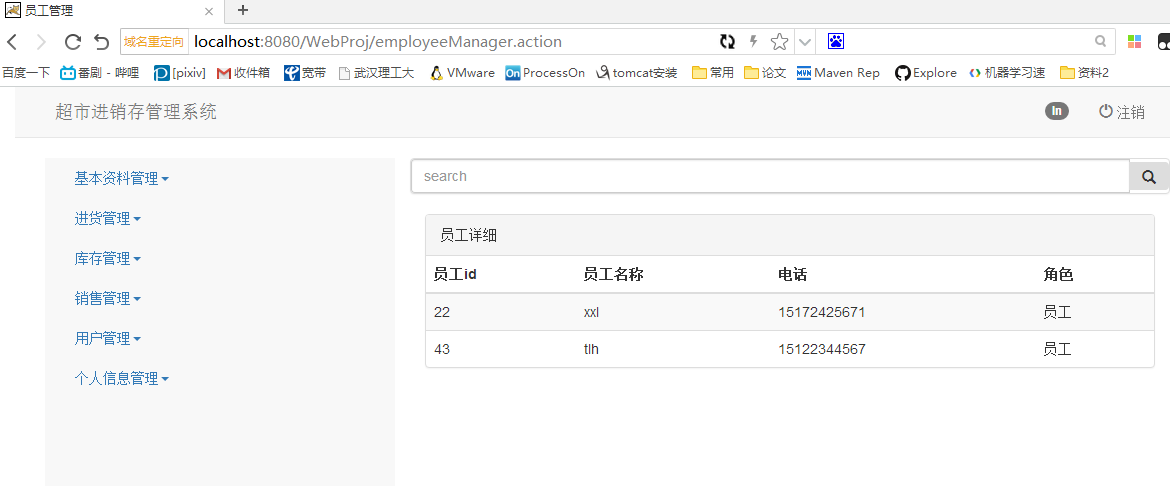Click the 超市进销存管理系统 brand title

coord(136,112)
